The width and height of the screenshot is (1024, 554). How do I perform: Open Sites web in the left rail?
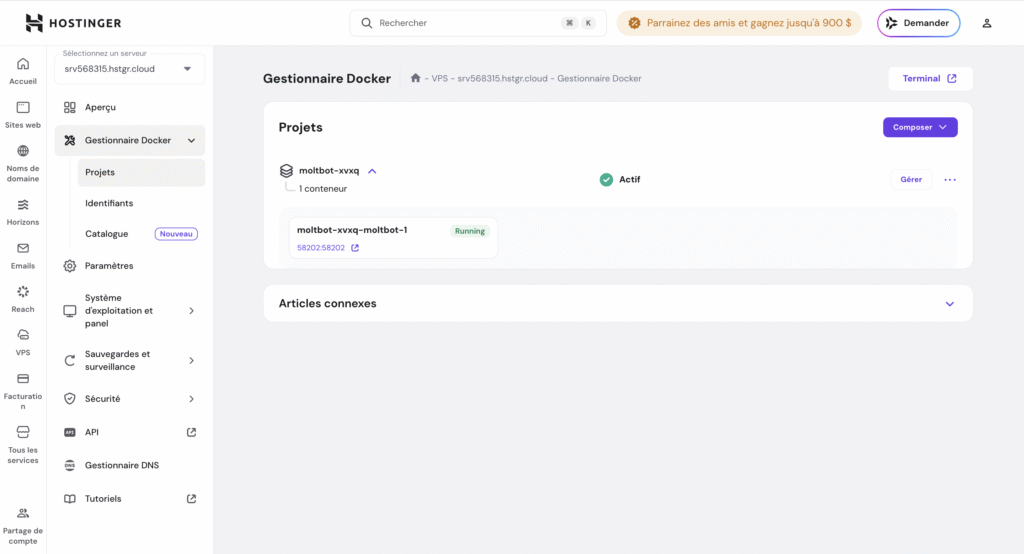(x=23, y=115)
